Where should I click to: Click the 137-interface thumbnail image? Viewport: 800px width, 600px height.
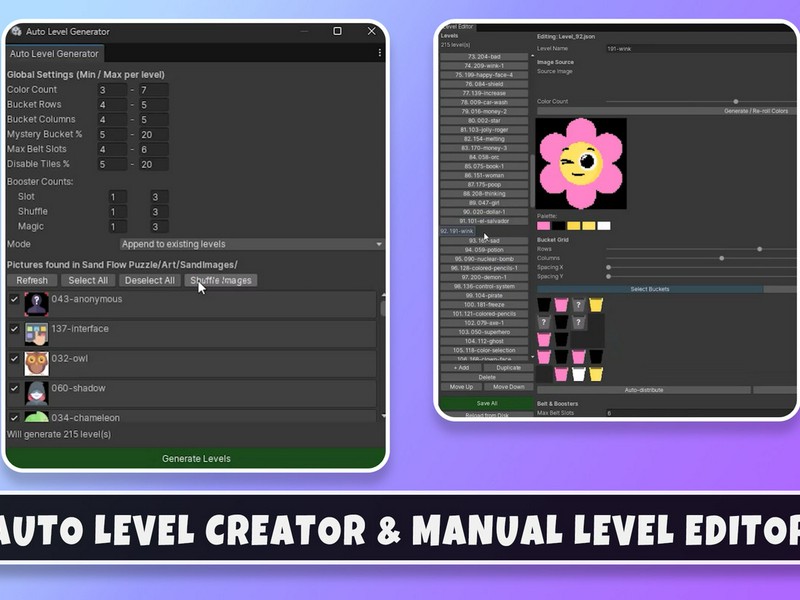37,334
